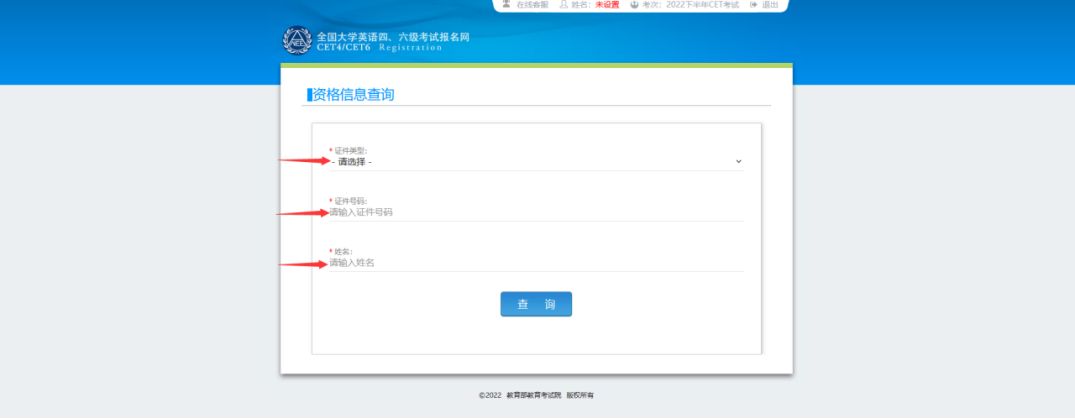The image size is (1075, 419).
Task: Click the exam session icon beside 考次
Action: (x=633, y=5)
